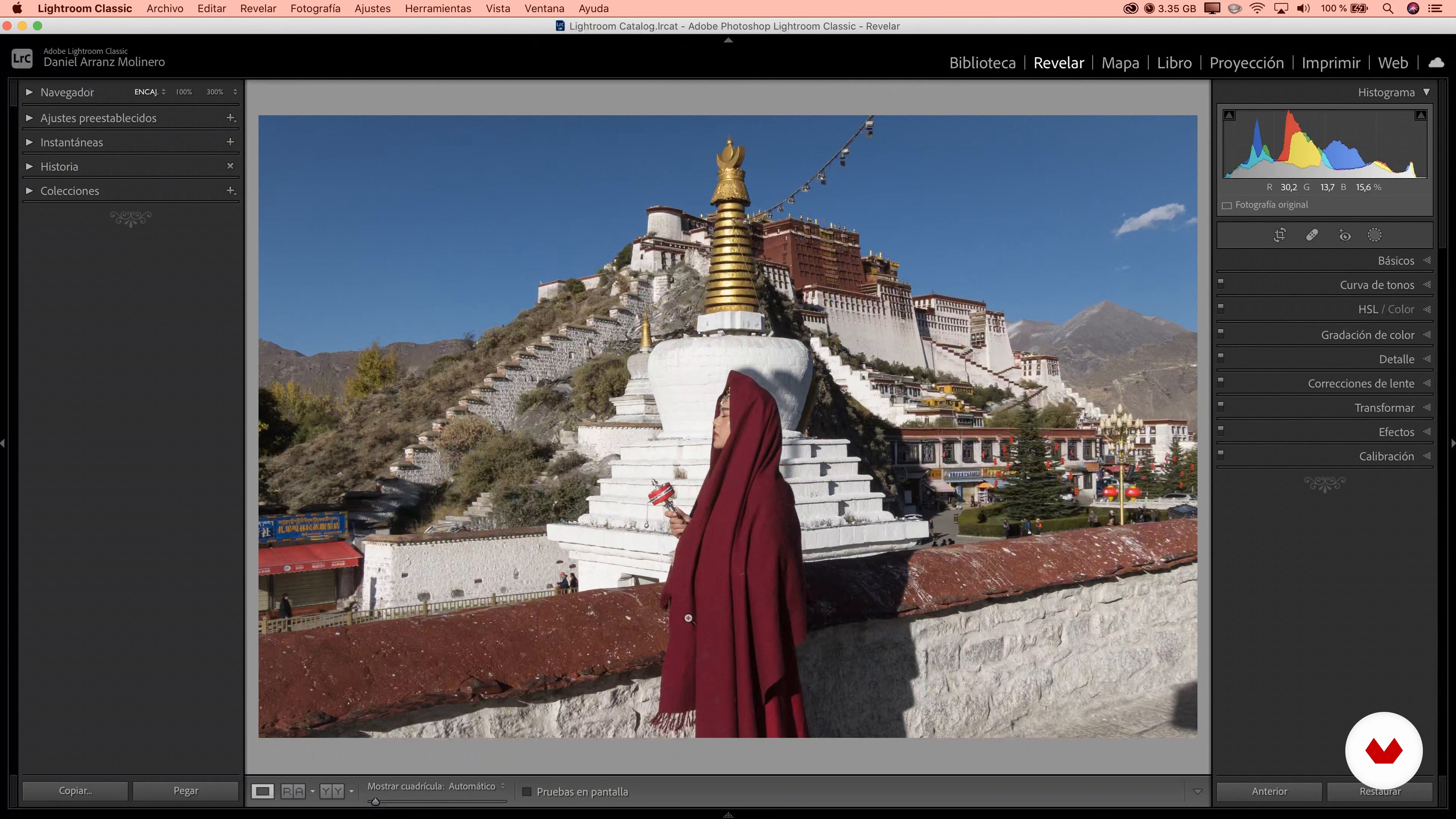Image resolution: width=1456 pixels, height=819 pixels.
Task: Click the Pegar button
Action: pyautogui.click(x=185, y=791)
